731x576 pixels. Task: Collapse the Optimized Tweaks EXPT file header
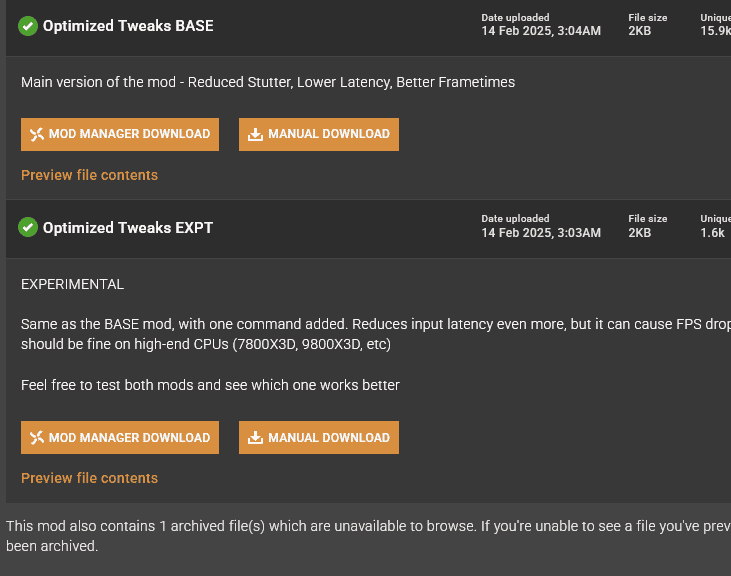(x=368, y=229)
